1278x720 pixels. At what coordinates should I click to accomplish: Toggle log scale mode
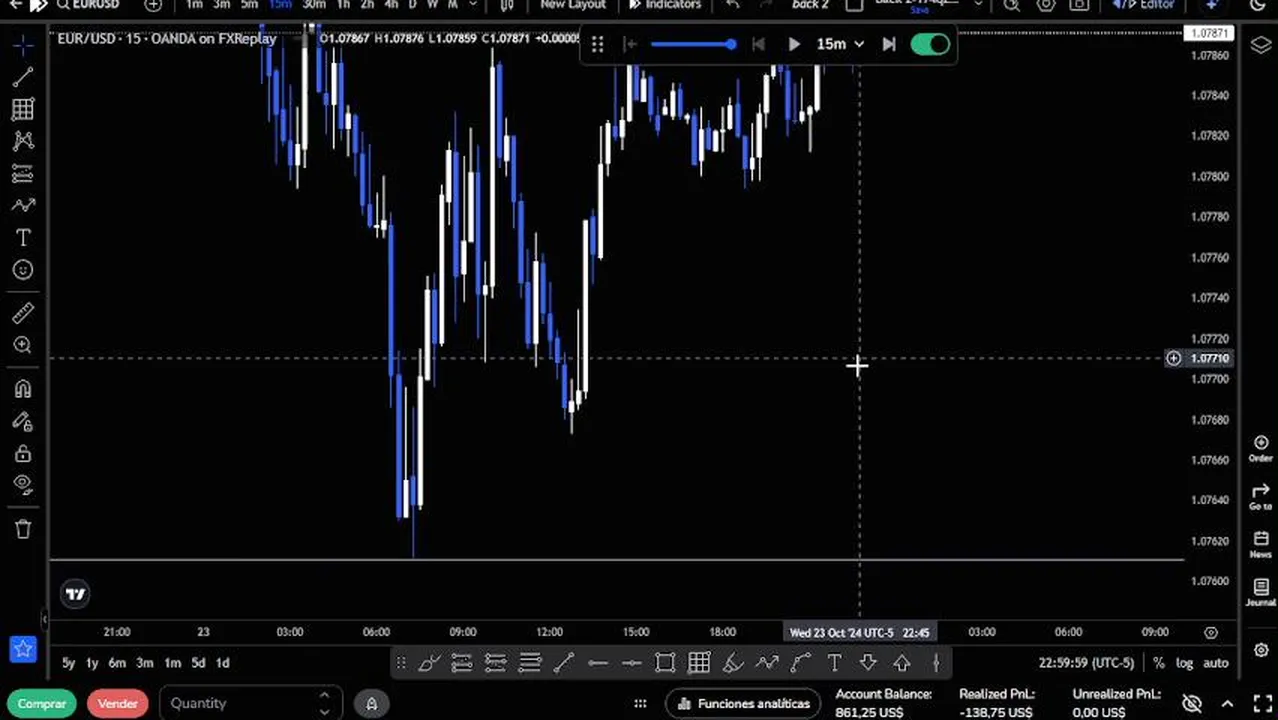[x=1184, y=663]
